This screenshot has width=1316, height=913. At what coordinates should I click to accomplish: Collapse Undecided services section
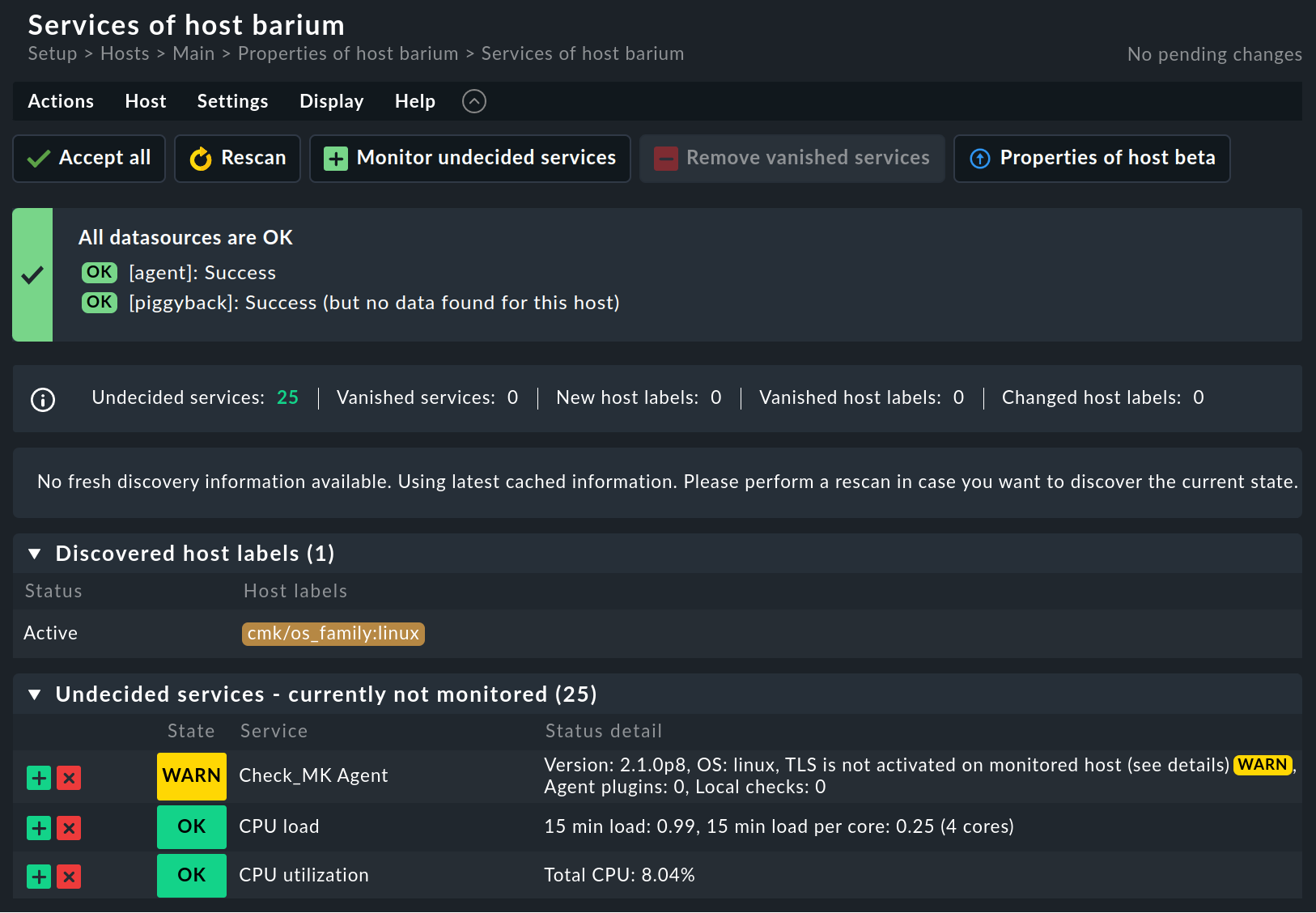(x=35, y=695)
